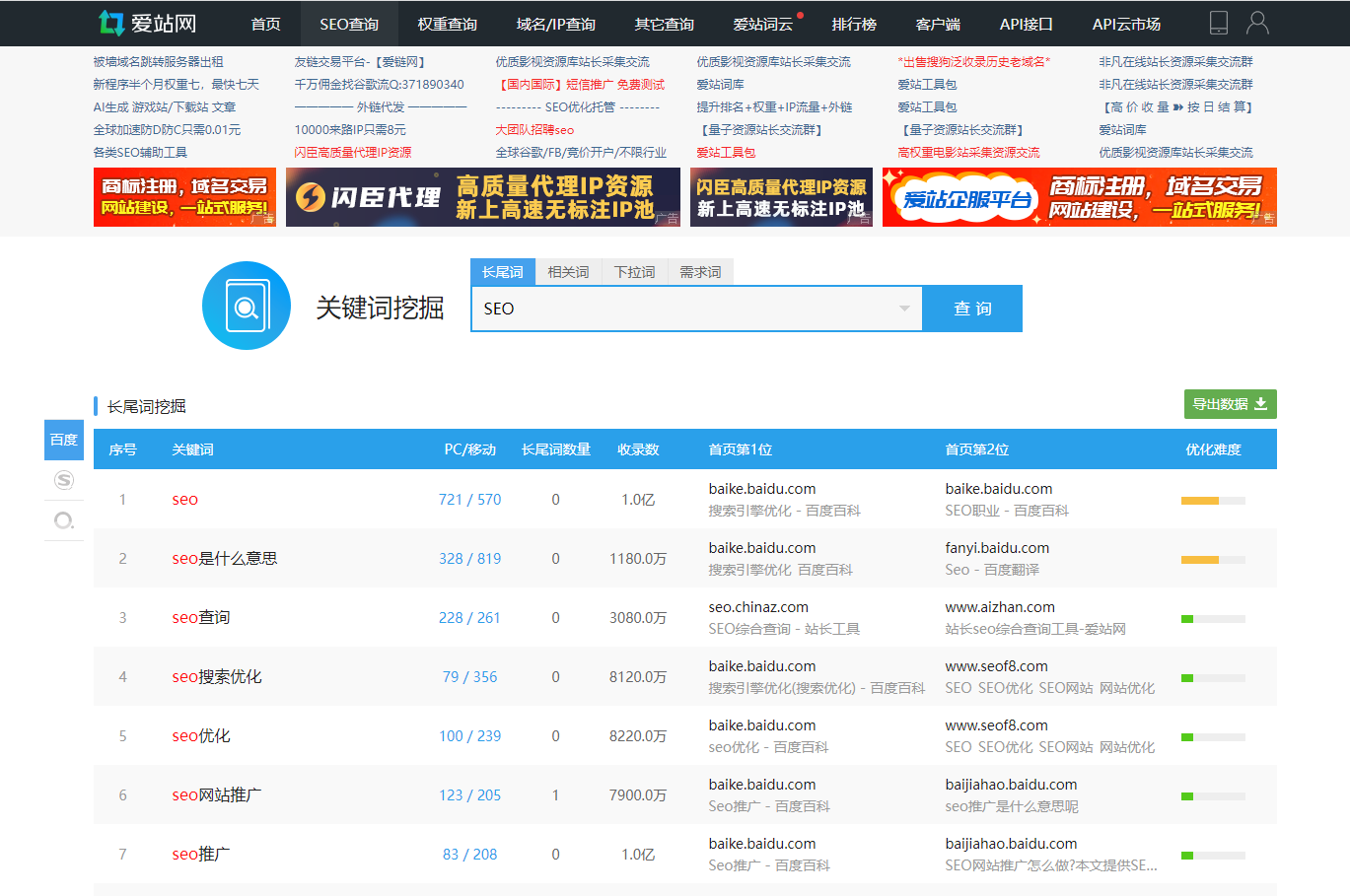Viewport: 1350px width, 896px height.
Task: Open 权重查询 navigation menu
Action: point(447,24)
